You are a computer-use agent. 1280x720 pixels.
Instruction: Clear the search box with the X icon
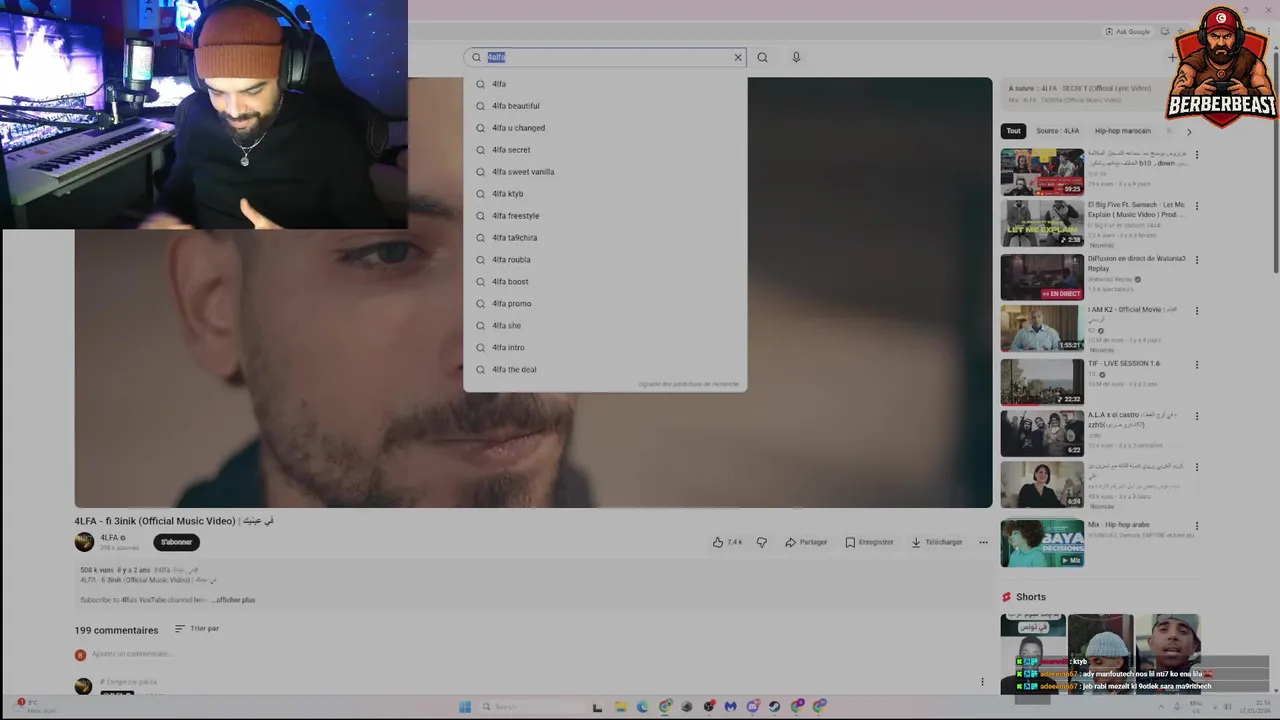[x=738, y=57]
